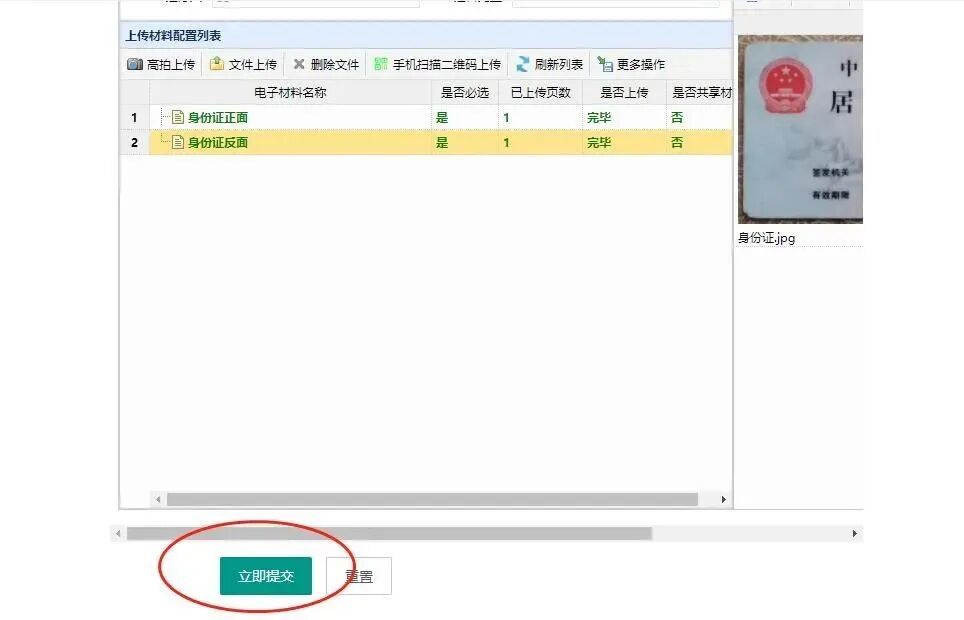
Task: Select the 身份证反面 row
Action: click(425, 142)
